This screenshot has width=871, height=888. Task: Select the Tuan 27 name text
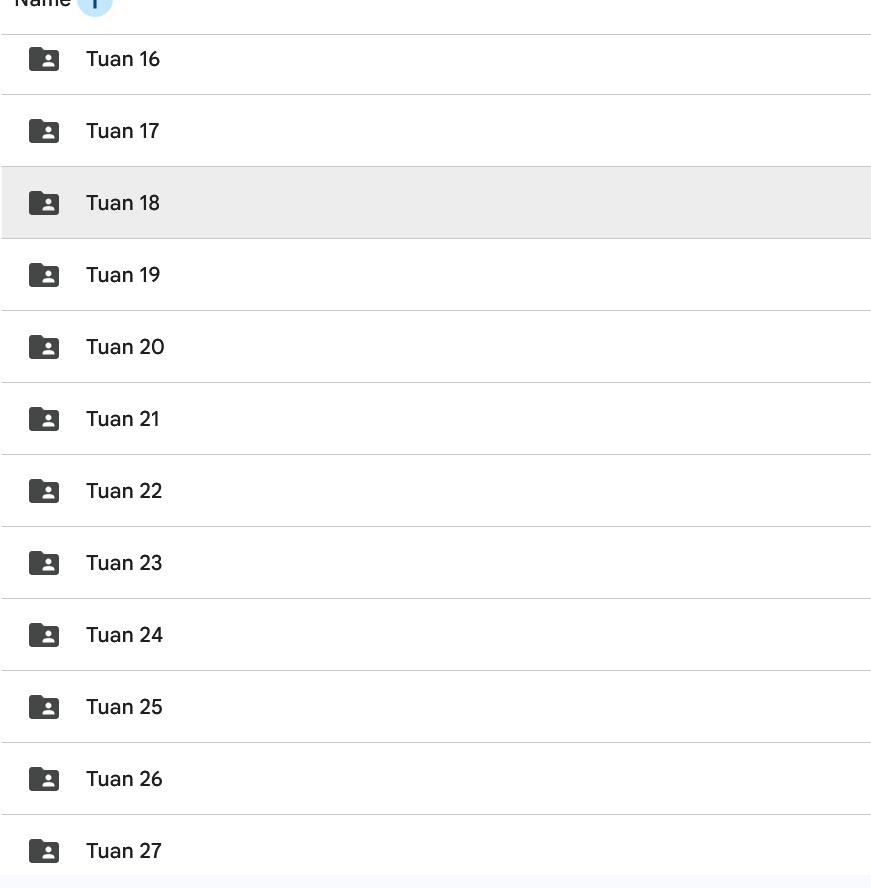coord(124,851)
